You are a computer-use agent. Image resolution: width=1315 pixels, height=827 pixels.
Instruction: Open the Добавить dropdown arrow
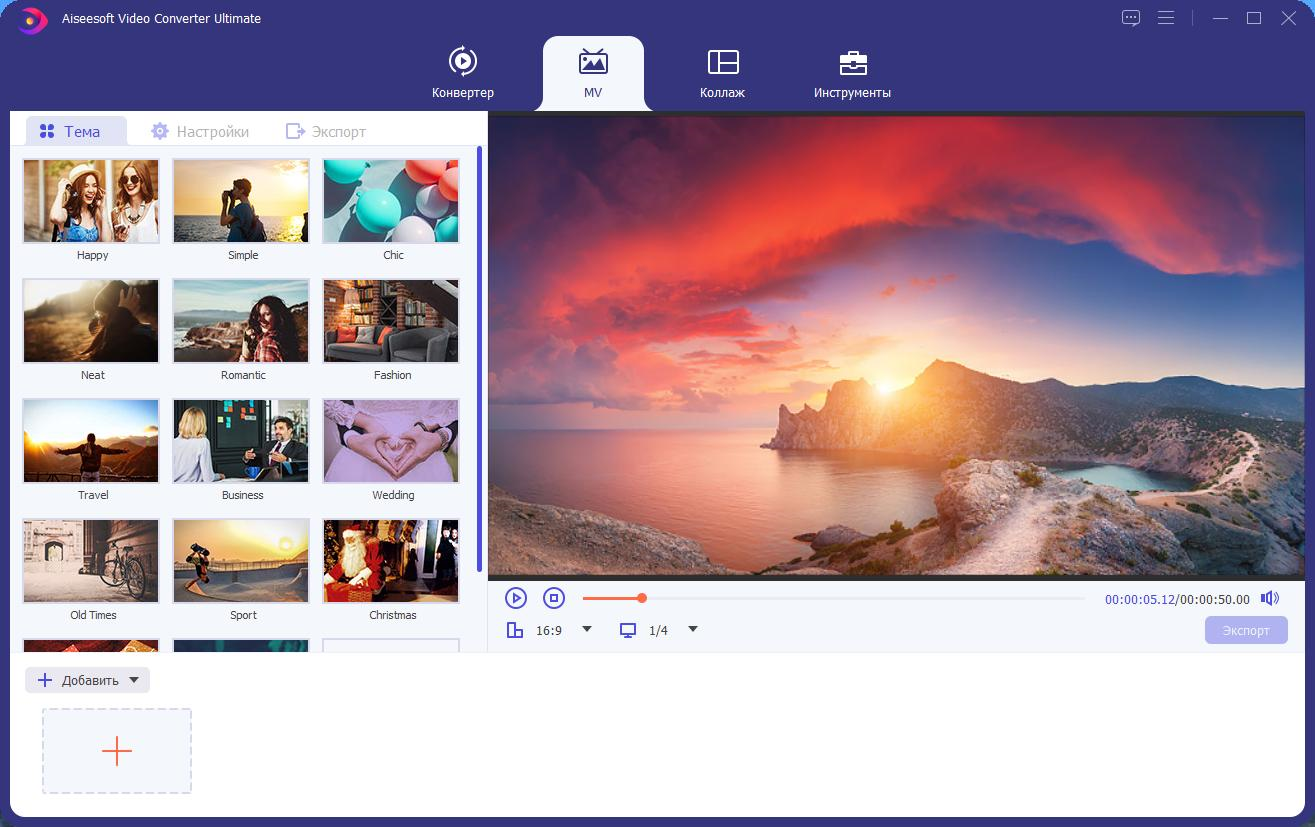tap(134, 680)
